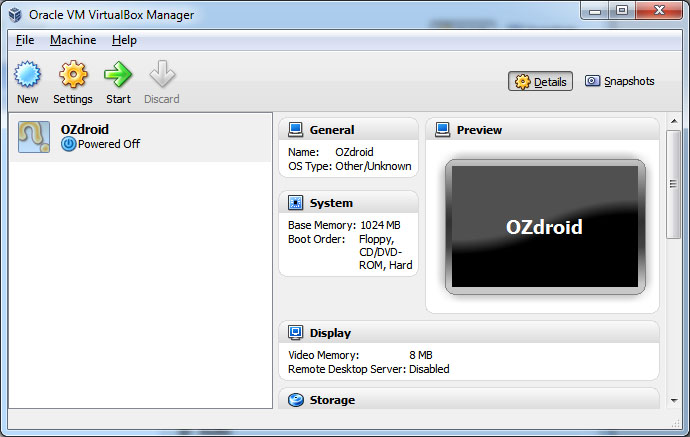Click the blue Powered Off status icon
The height and width of the screenshot is (437, 690).
point(68,144)
